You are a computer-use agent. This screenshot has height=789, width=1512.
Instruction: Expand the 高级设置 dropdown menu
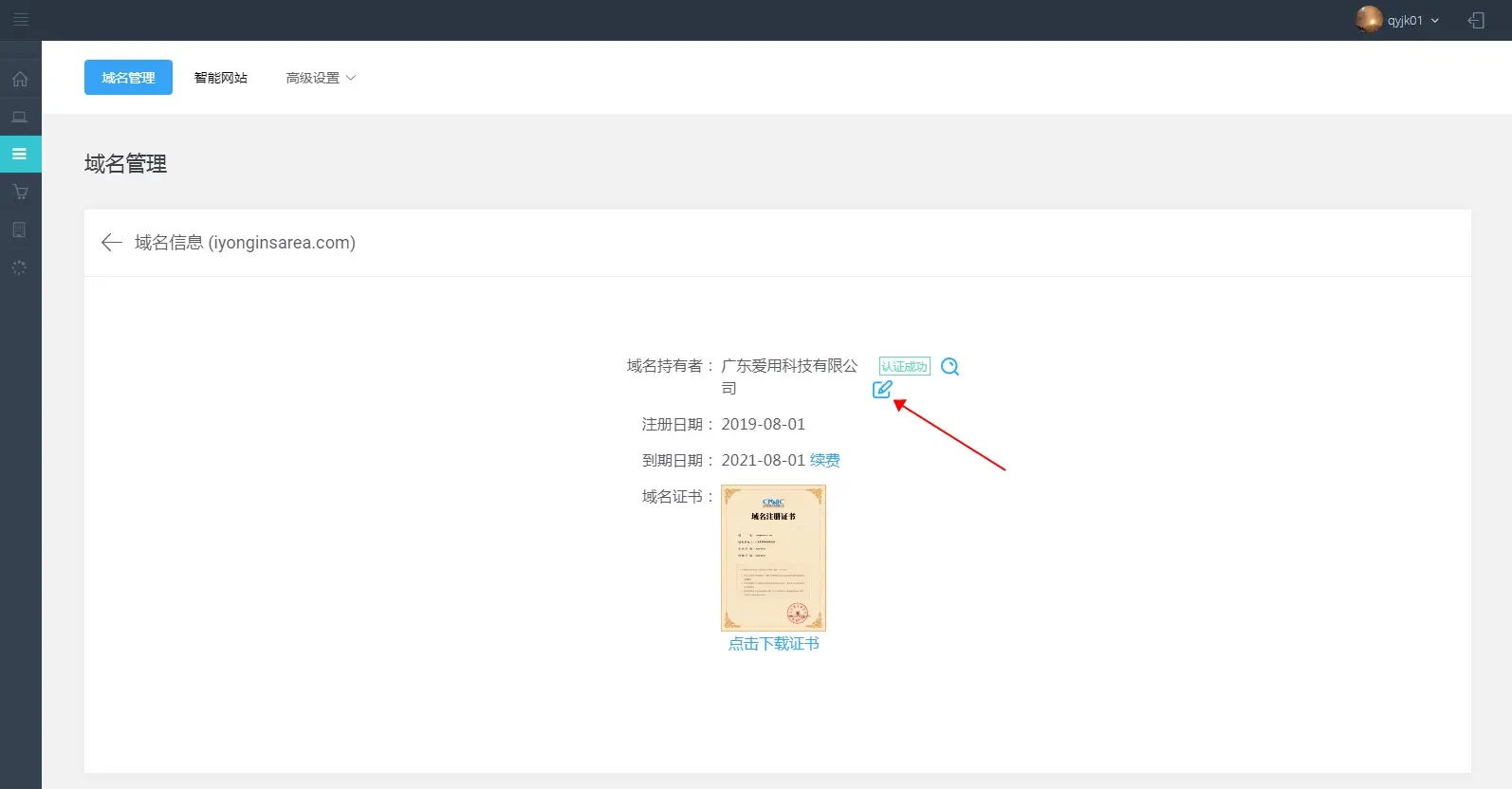point(321,78)
